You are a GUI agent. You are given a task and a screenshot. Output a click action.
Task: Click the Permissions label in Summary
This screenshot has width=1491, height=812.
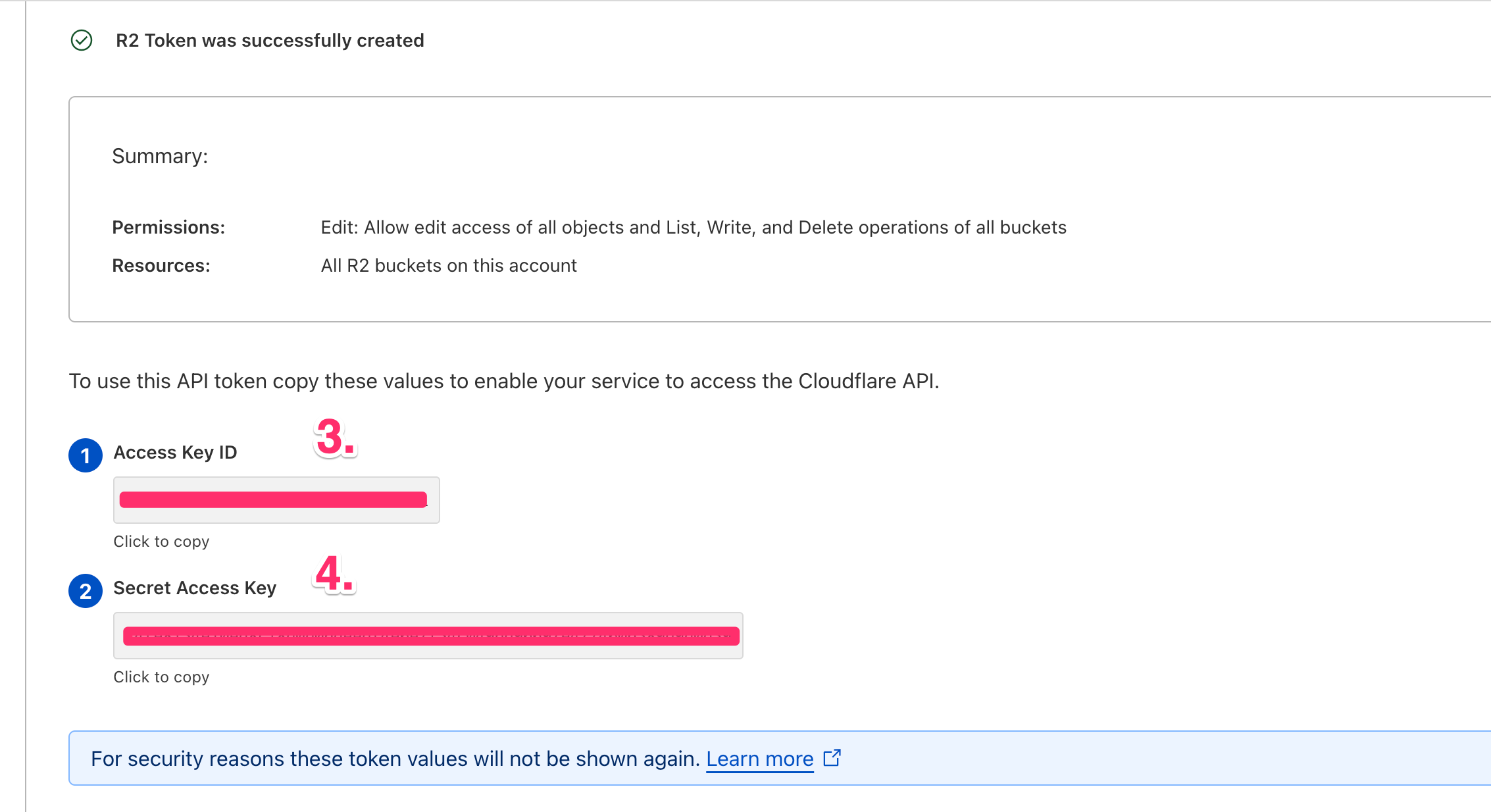[168, 227]
